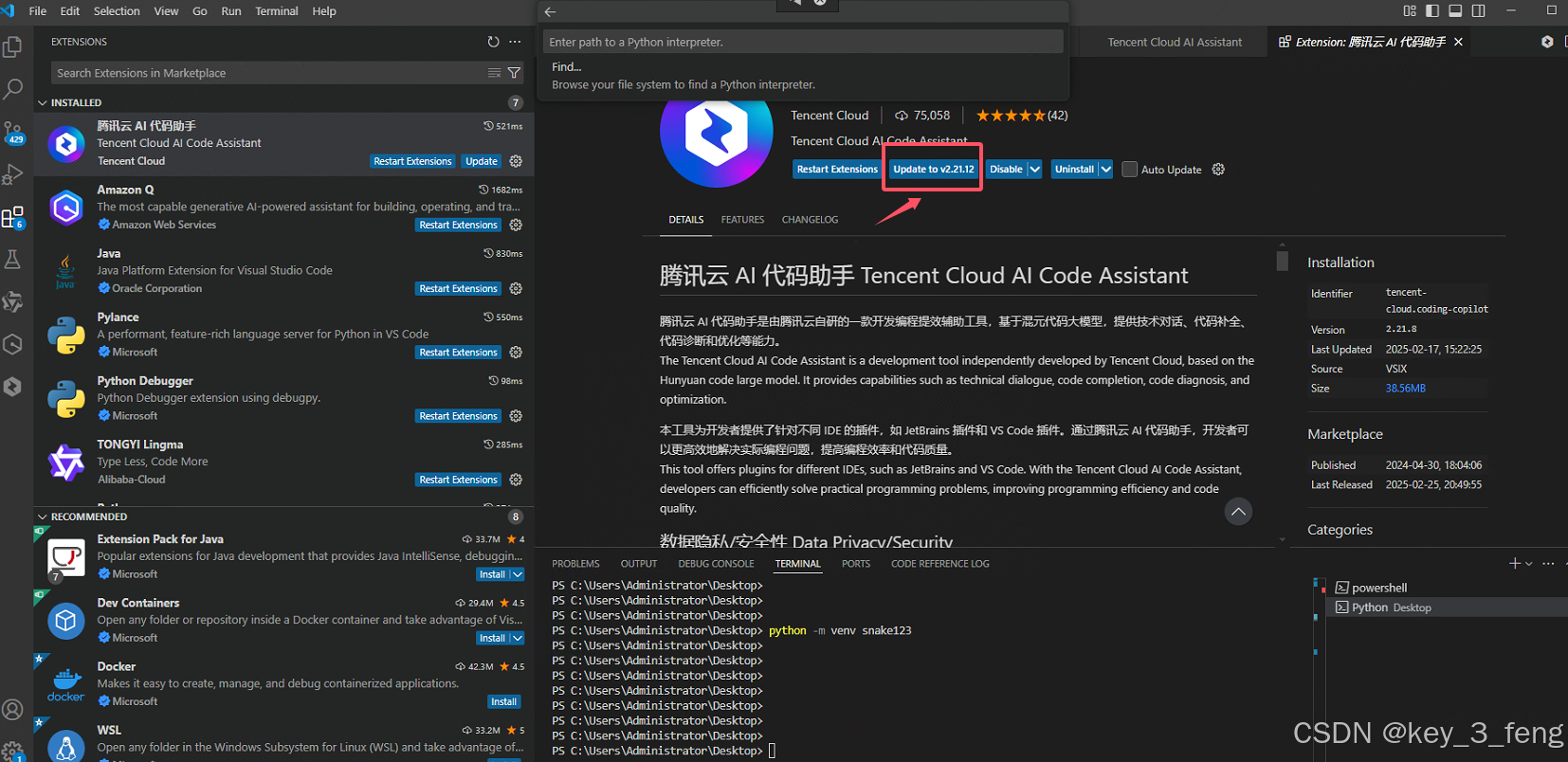This screenshot has height=762, width=1568.
Task: Close the Extension 腾讯云 AI 代码助手 tab
Action: [x=1458, y=42]
